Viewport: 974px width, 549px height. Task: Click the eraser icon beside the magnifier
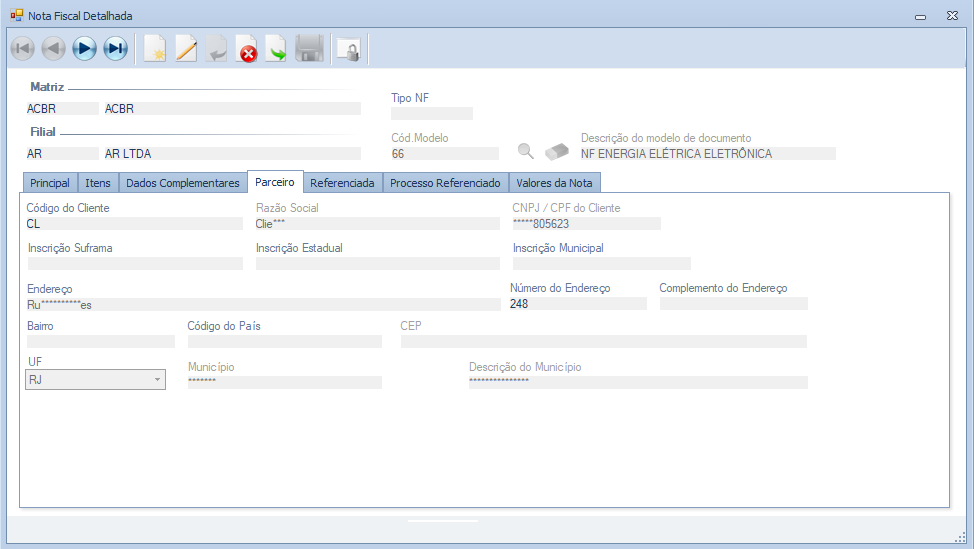pos(556,152)
